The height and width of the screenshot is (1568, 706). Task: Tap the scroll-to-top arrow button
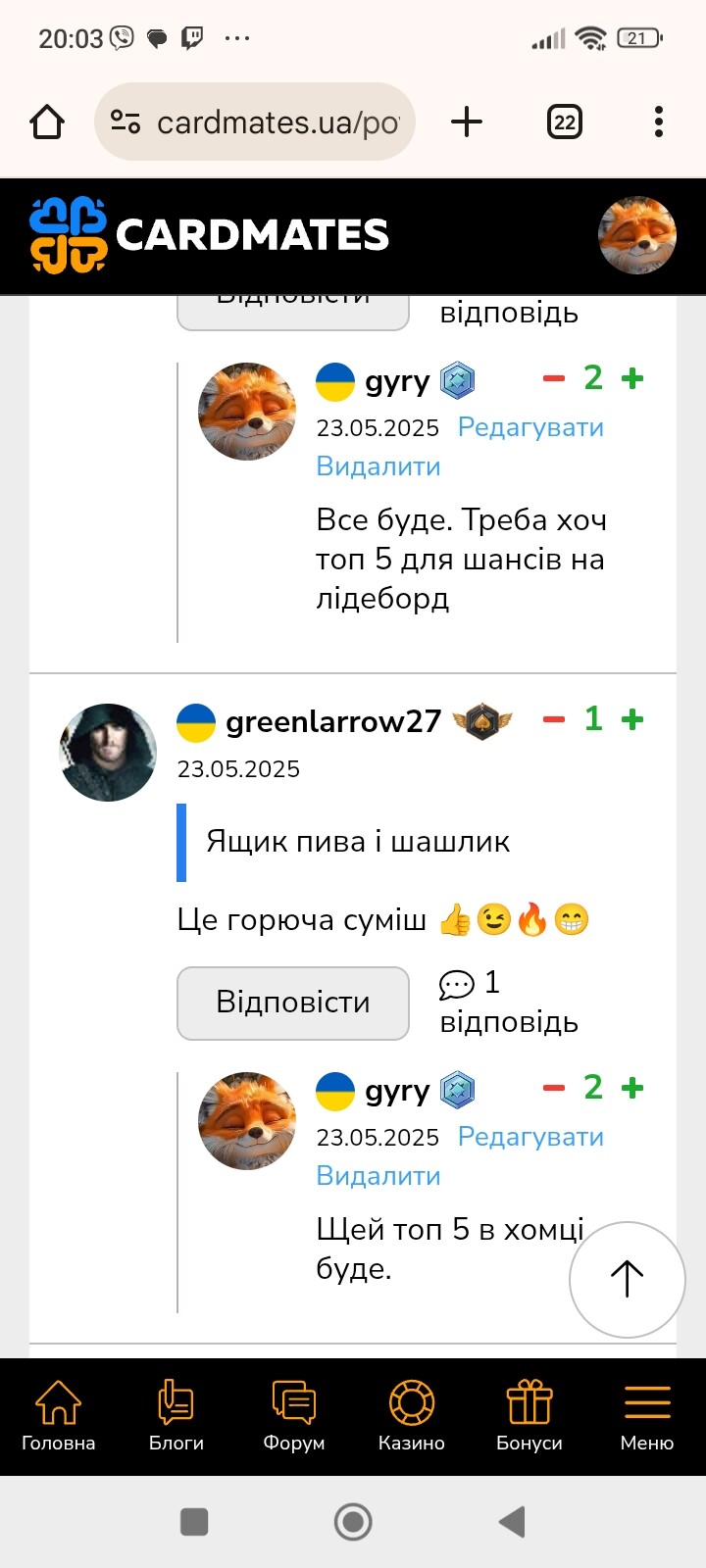[x=627, y=1279]
